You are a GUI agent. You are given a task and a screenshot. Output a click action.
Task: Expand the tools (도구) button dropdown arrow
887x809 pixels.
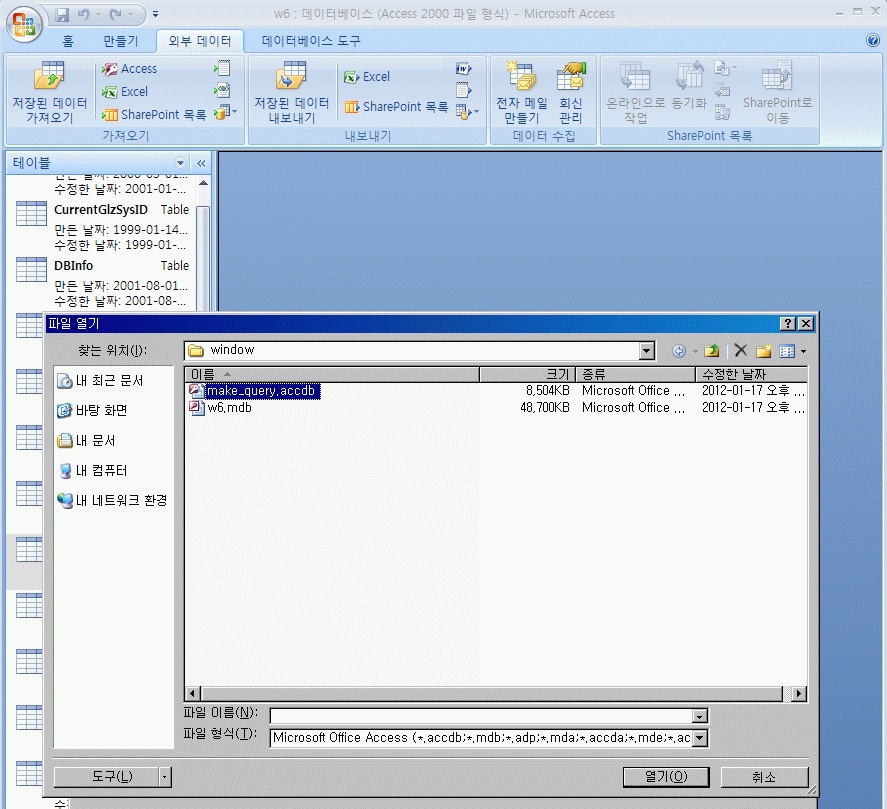[164, 777]
